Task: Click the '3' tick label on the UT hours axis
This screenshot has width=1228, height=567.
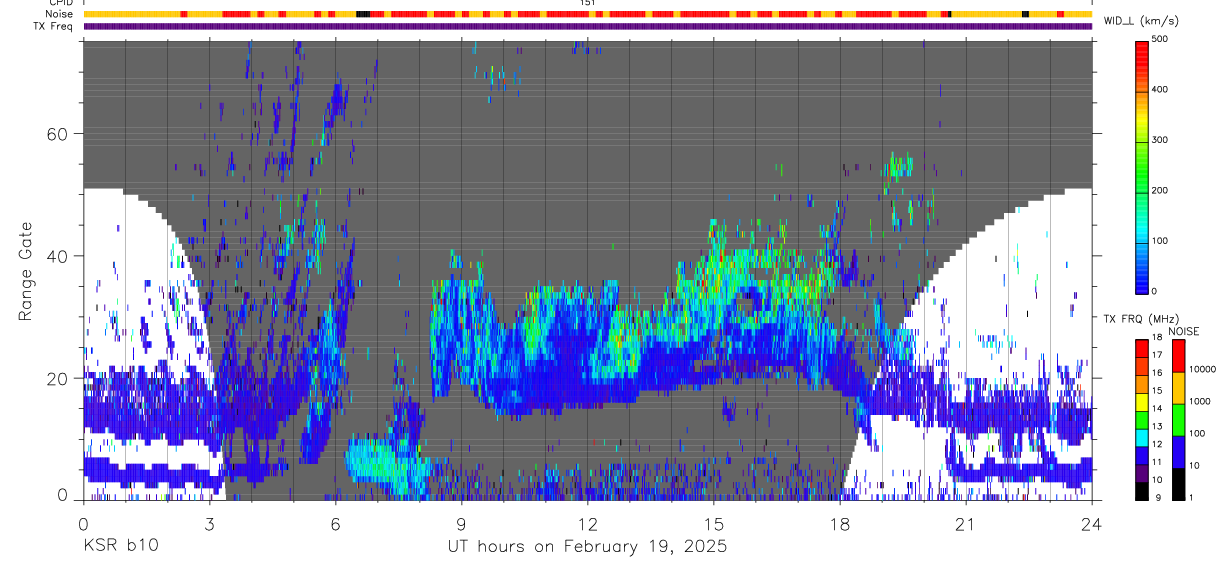Action: coord(209,523)
